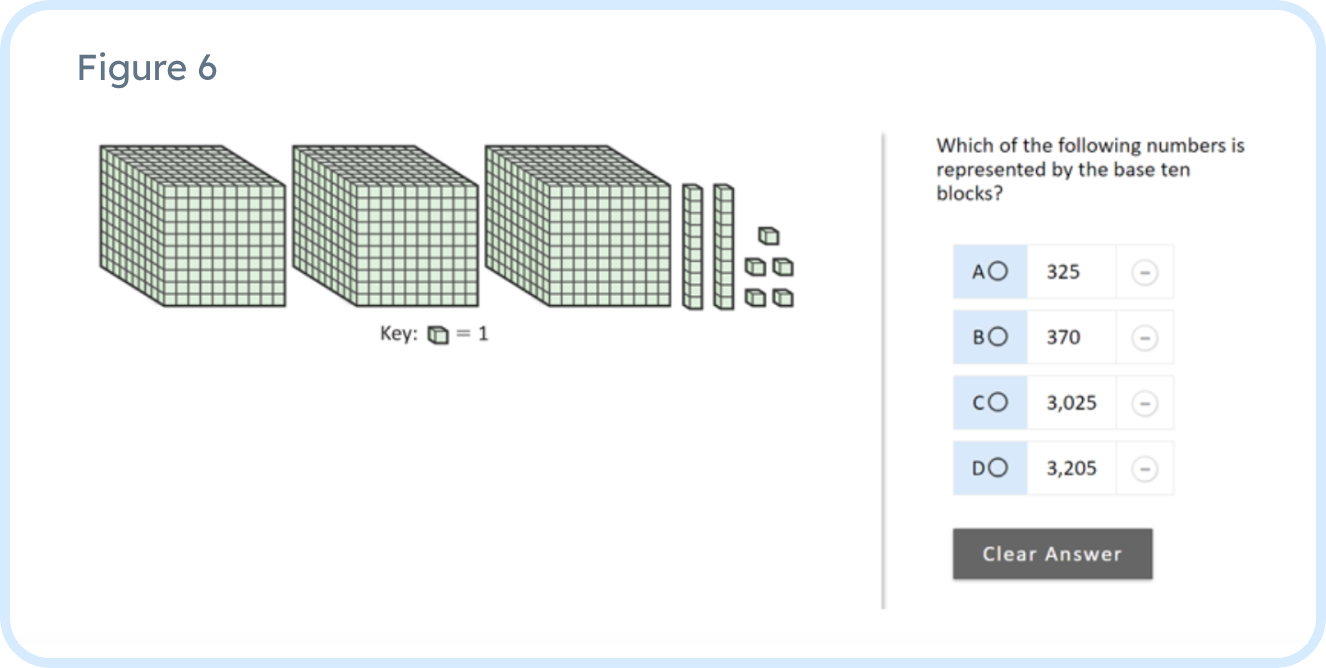This screenshot has width=1326, height=668.
Task: Click the leftmost thousand cube block
Action: (x=192, y=226)
